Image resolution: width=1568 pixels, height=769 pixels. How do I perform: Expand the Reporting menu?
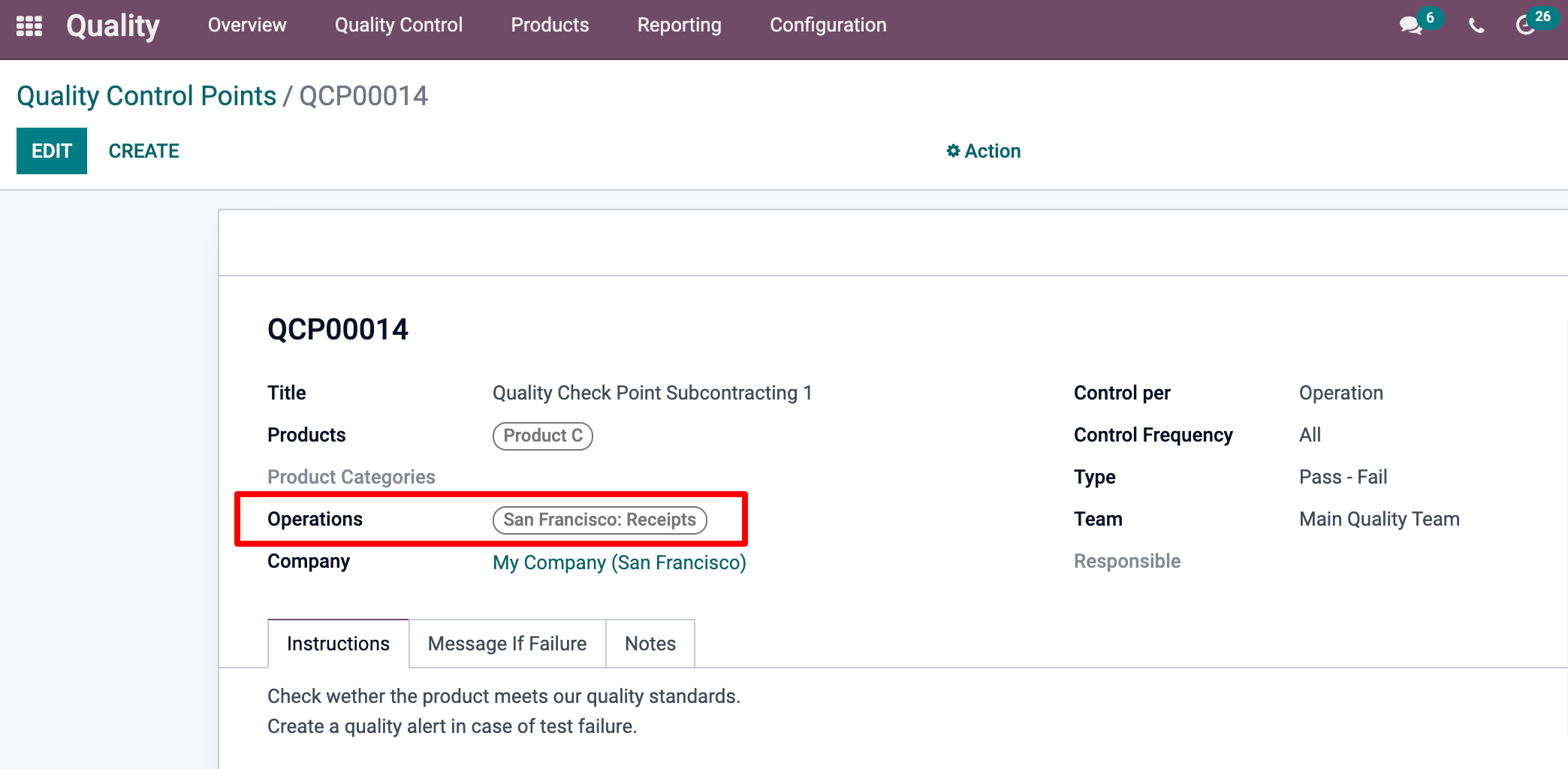point(679,26)
